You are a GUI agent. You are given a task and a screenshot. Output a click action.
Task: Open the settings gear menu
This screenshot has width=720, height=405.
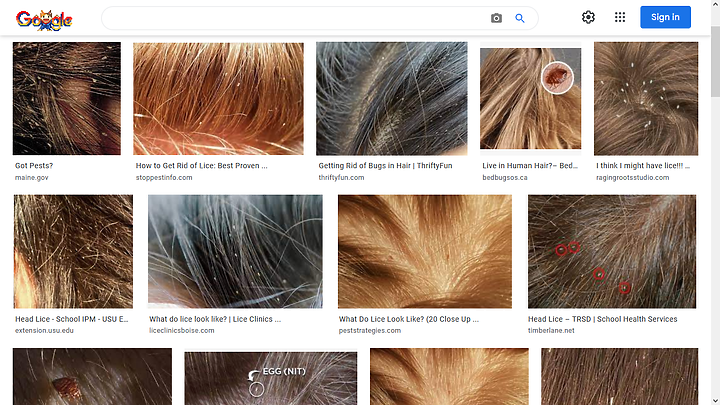(588, 17)
